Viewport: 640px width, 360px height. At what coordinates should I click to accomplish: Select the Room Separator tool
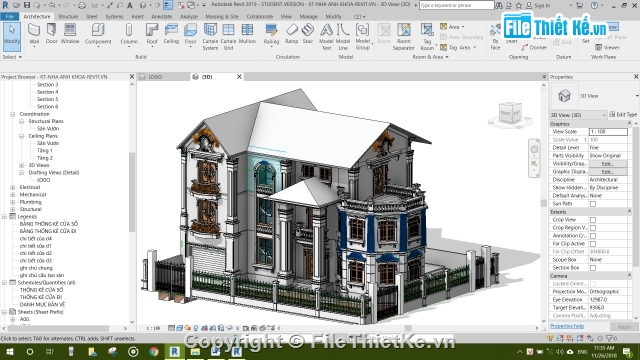(404, 37)
